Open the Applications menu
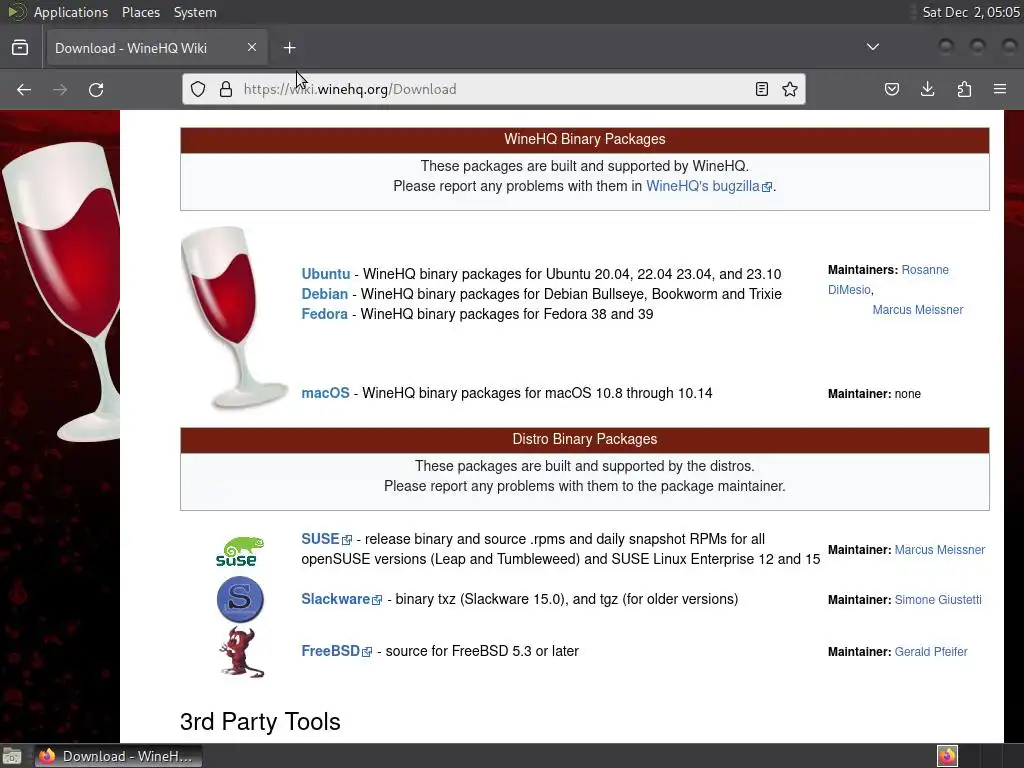This screenshot has width=1024, height=768. 71,12
